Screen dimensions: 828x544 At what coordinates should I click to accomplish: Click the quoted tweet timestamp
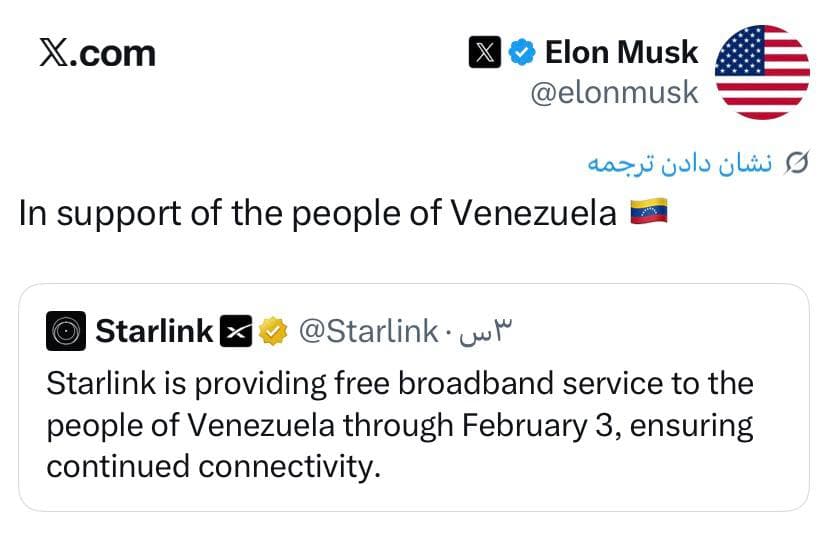click(x=485, y=329)
